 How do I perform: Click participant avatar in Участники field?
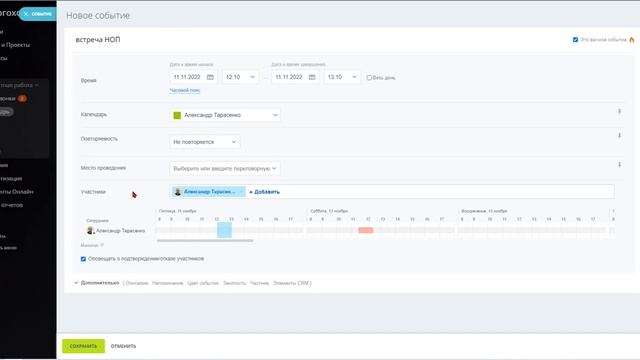[x=178, y=191]
